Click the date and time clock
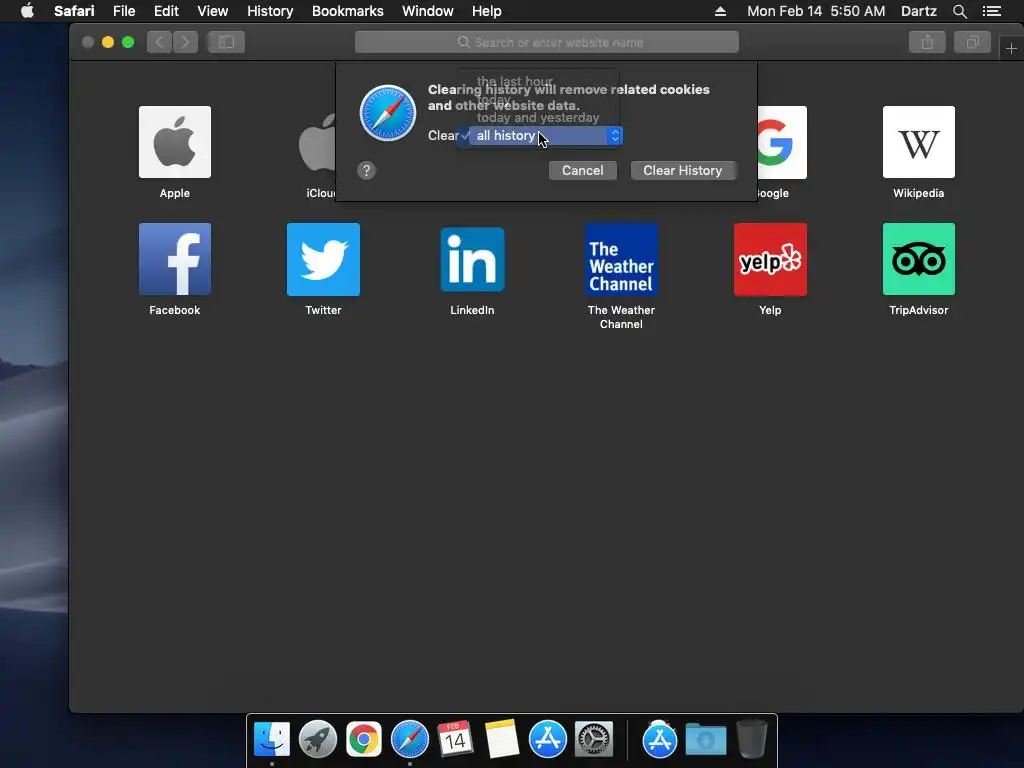Screen dimensions: 1024x768 [816, 11]
